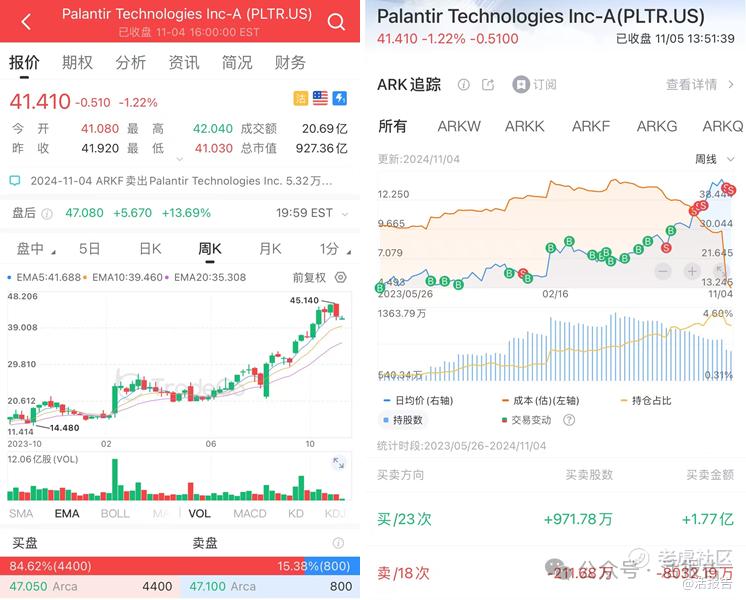Filter ARK tracking by ARKF
This screenshot has height=600, width=746.
point(591,127)
